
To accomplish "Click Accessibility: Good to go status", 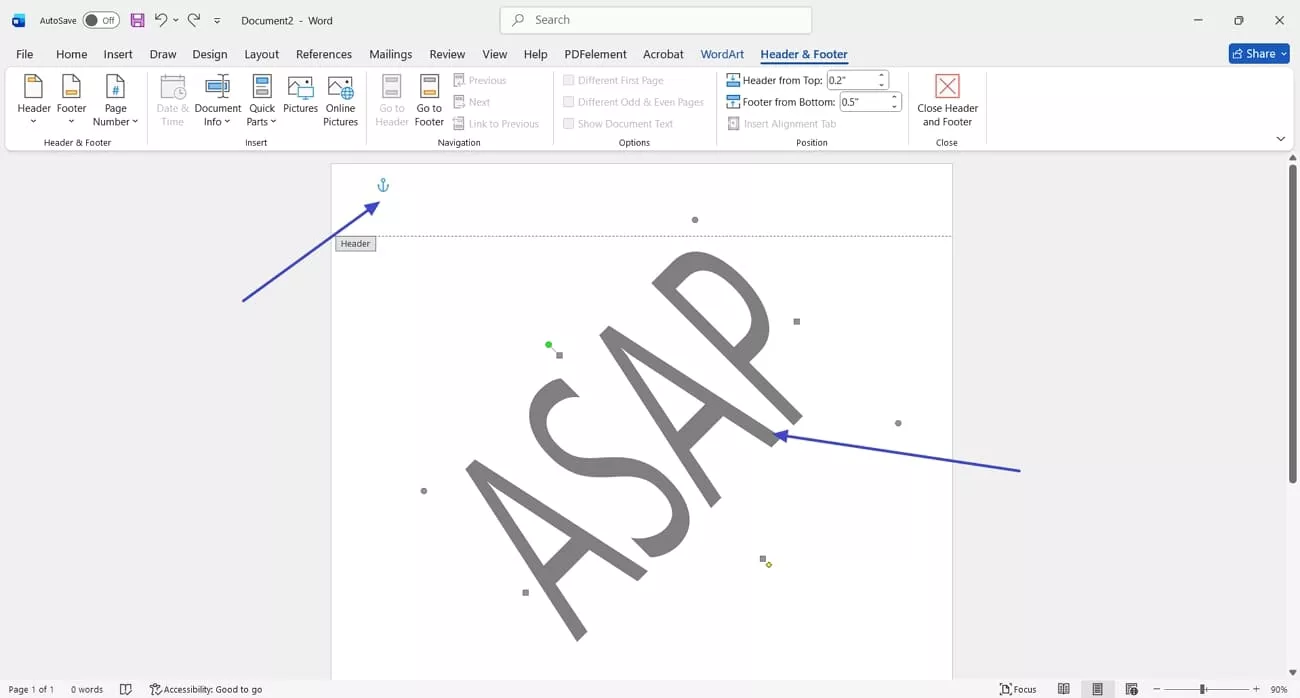I will tap(206, 689).
